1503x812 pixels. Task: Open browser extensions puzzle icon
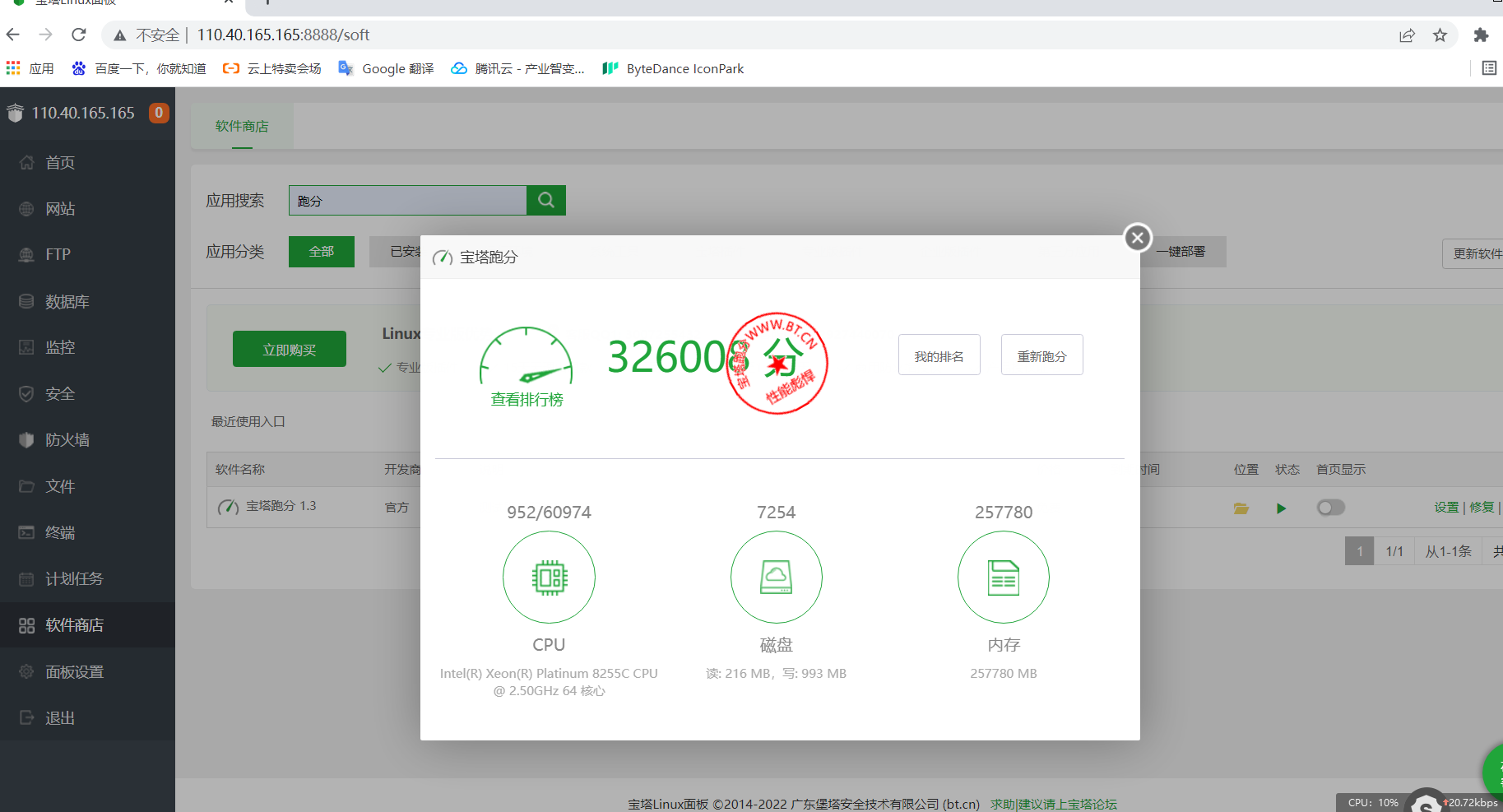(1481, 35)
